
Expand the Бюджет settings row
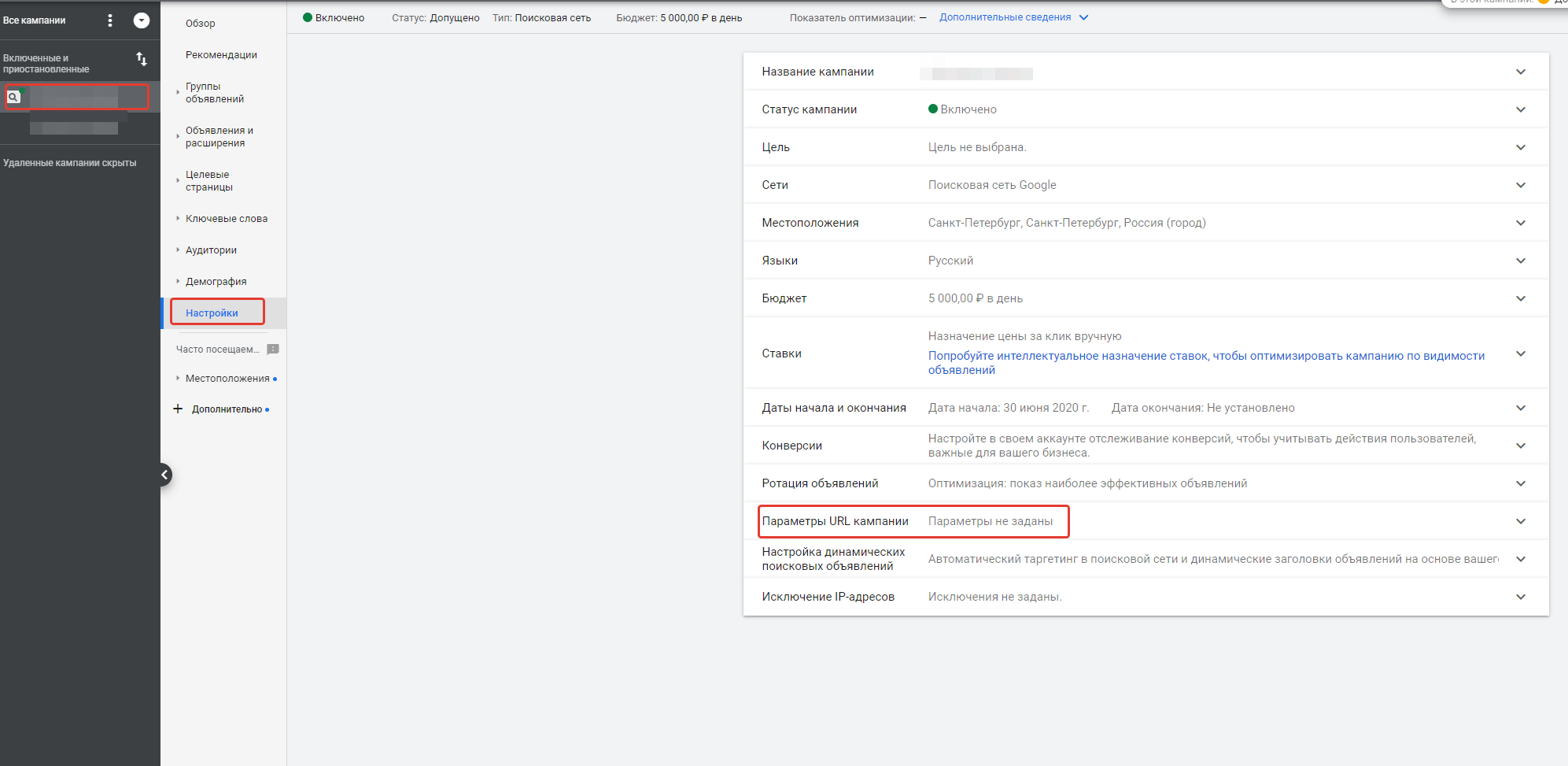click(x=1146, y=298)
